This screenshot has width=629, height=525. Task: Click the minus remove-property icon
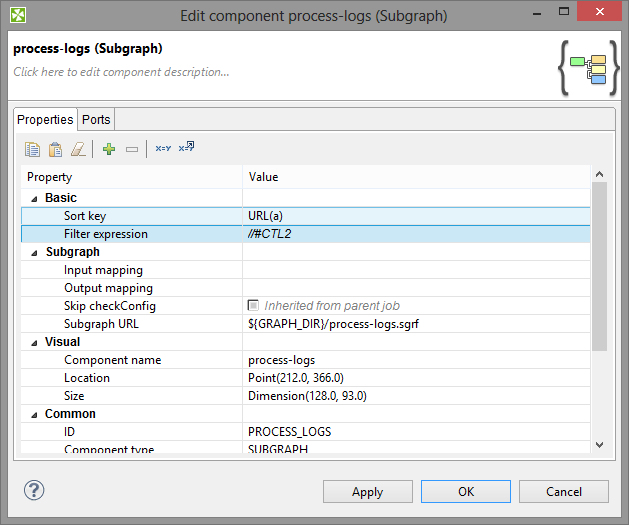click(132, 149)
